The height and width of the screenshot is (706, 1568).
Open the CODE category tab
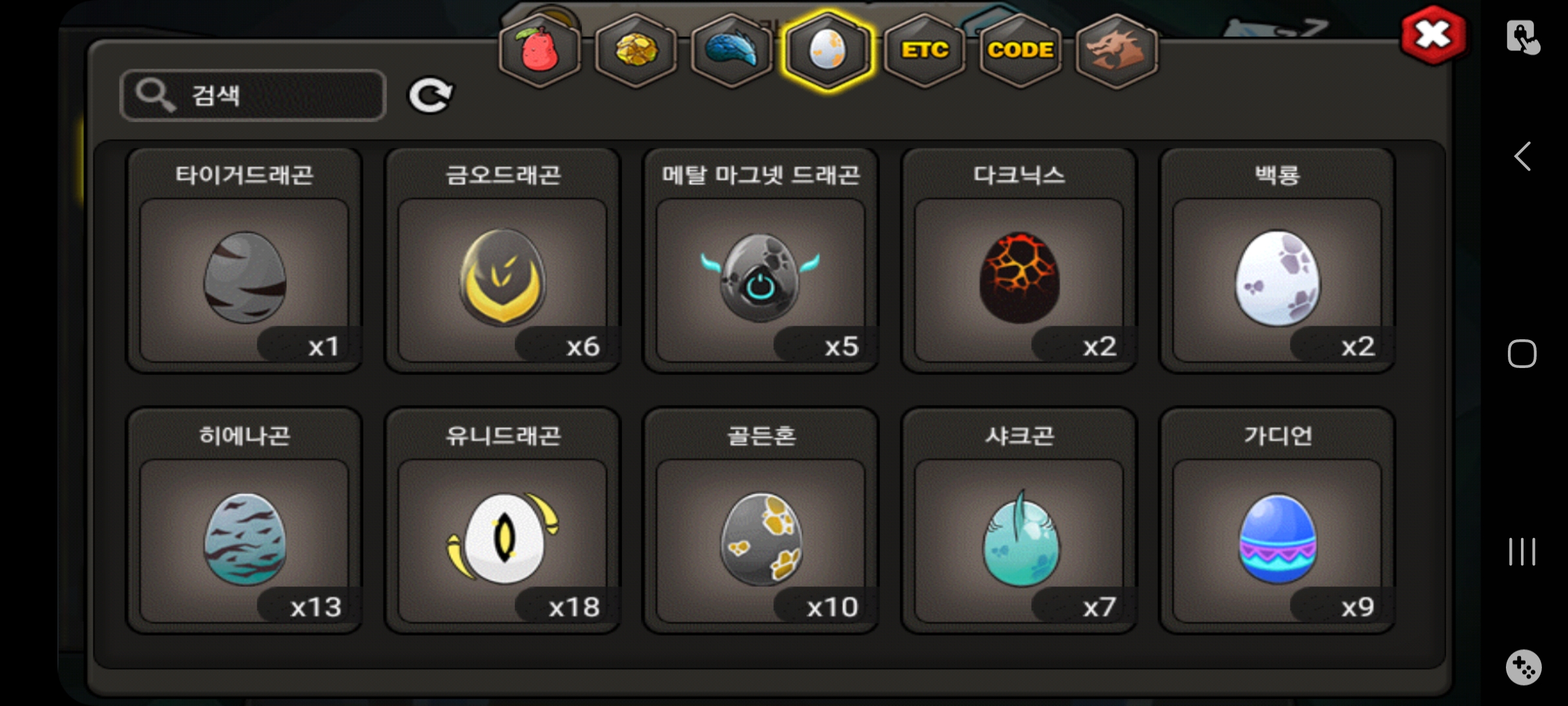(1020, 50)
